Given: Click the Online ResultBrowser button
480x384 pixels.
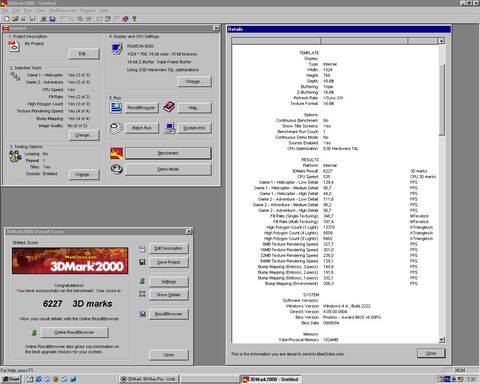Looking at the screenshot, I should click(74, 332).
